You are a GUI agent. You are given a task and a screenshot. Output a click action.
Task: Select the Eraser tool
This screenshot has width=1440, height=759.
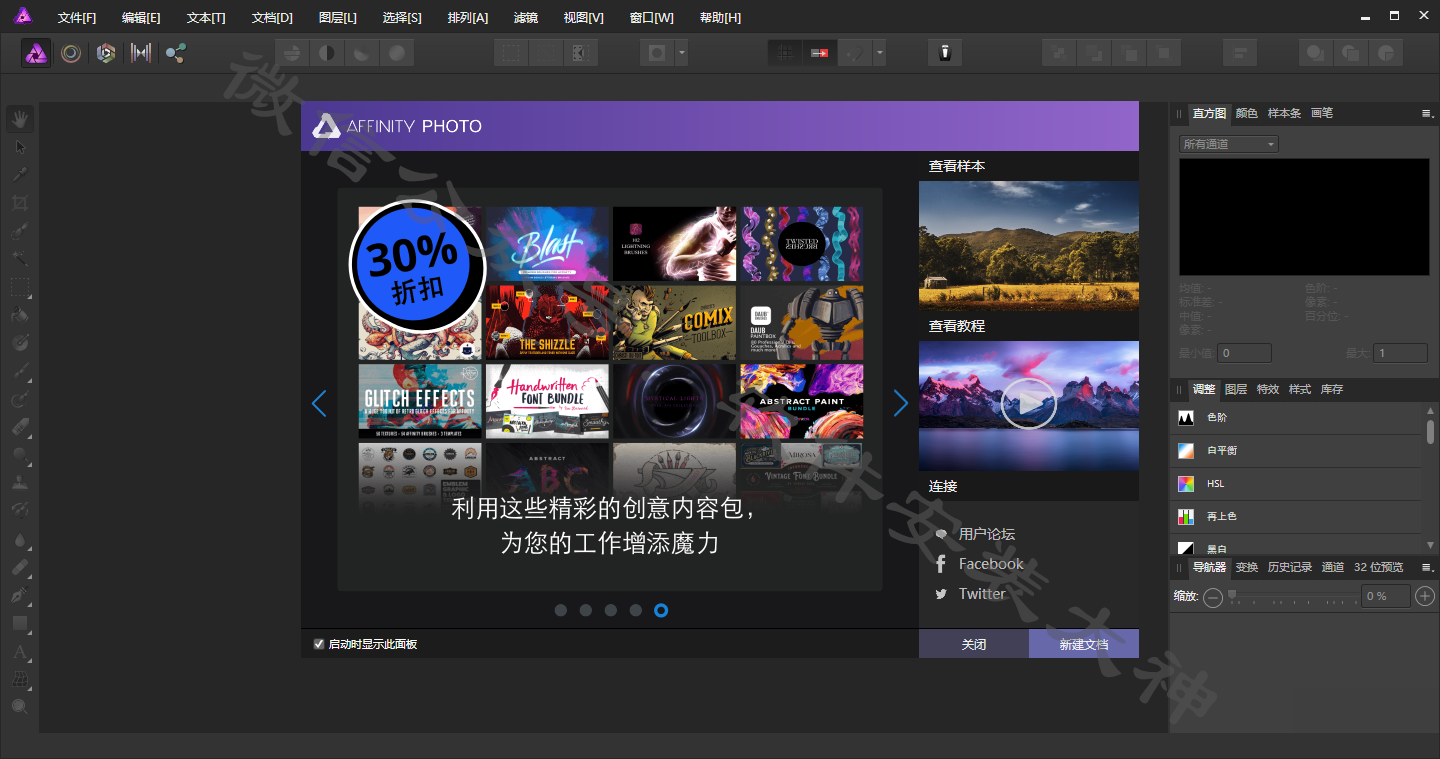pos(20,426)
